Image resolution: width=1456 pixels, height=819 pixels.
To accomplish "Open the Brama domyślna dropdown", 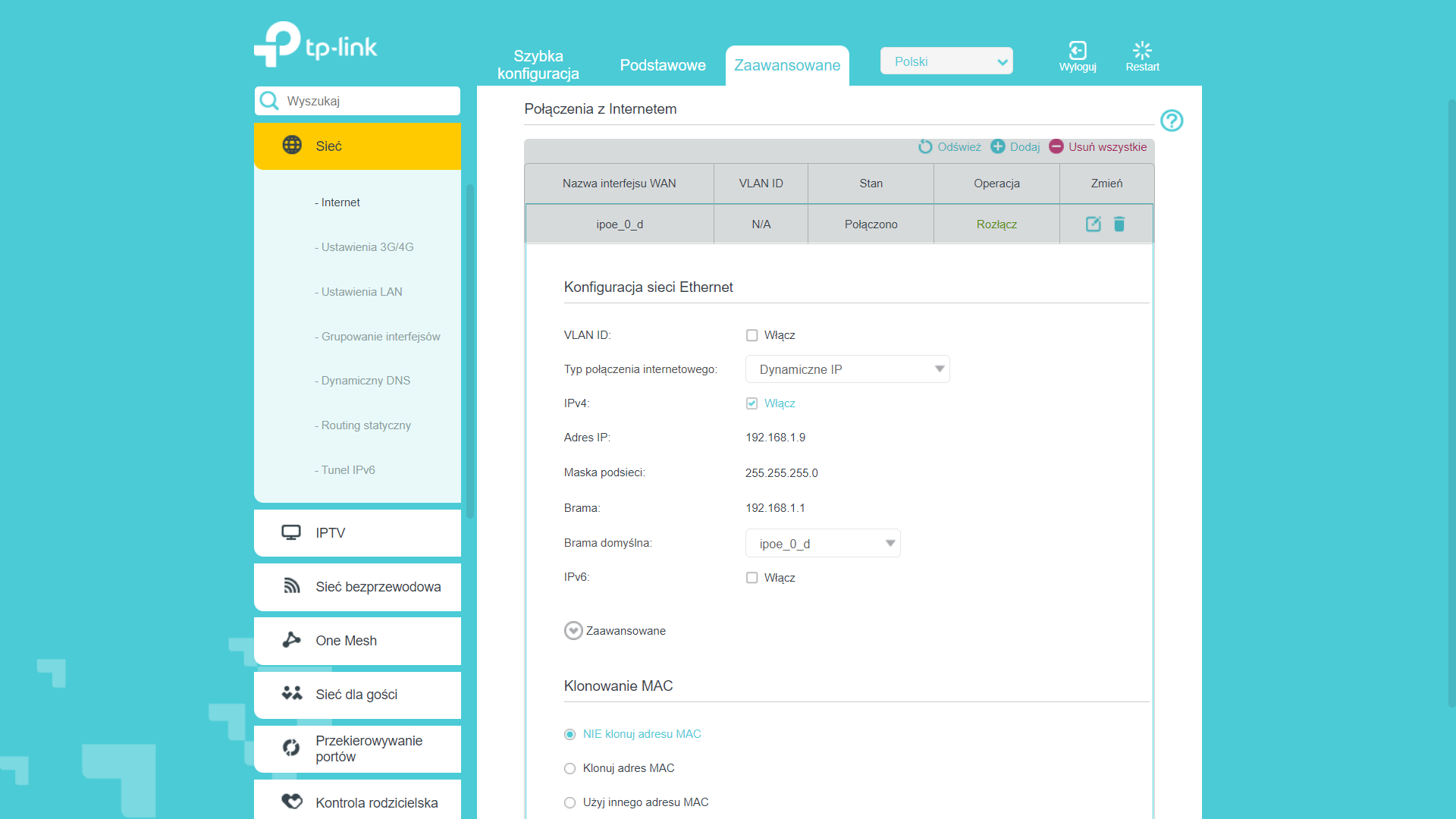I will coord(823,543).
